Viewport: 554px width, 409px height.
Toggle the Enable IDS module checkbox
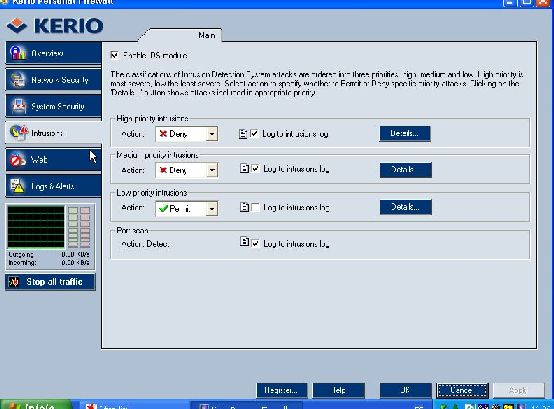(x=114, y=55)
